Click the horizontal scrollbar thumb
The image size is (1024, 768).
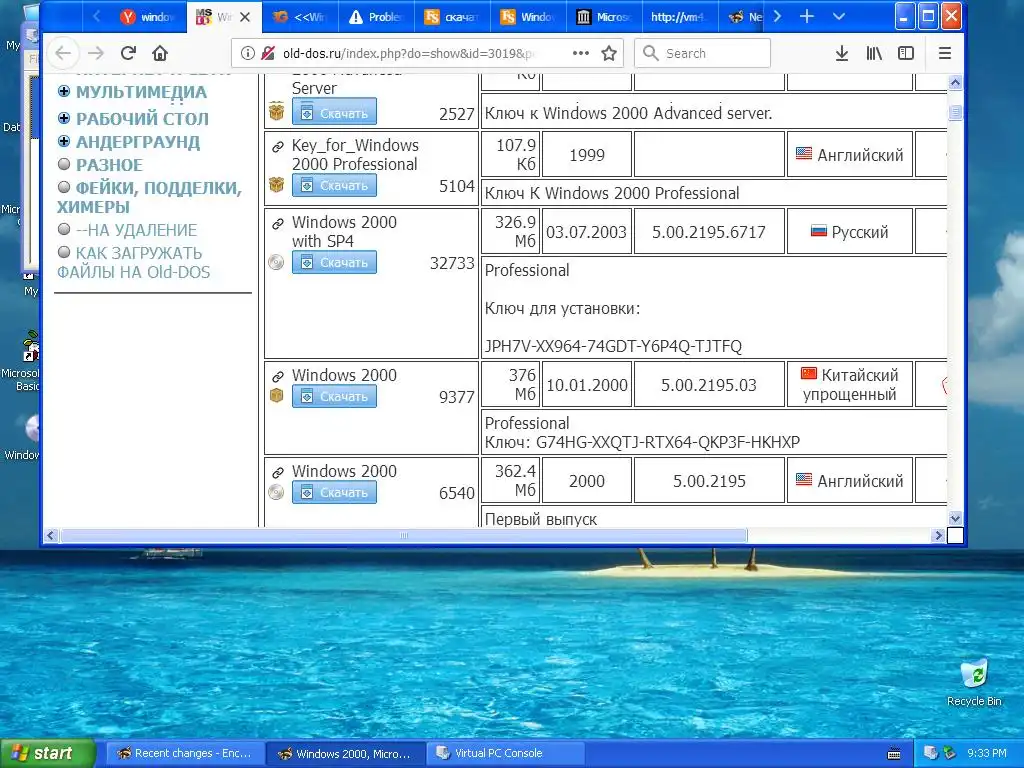point(404,536)
